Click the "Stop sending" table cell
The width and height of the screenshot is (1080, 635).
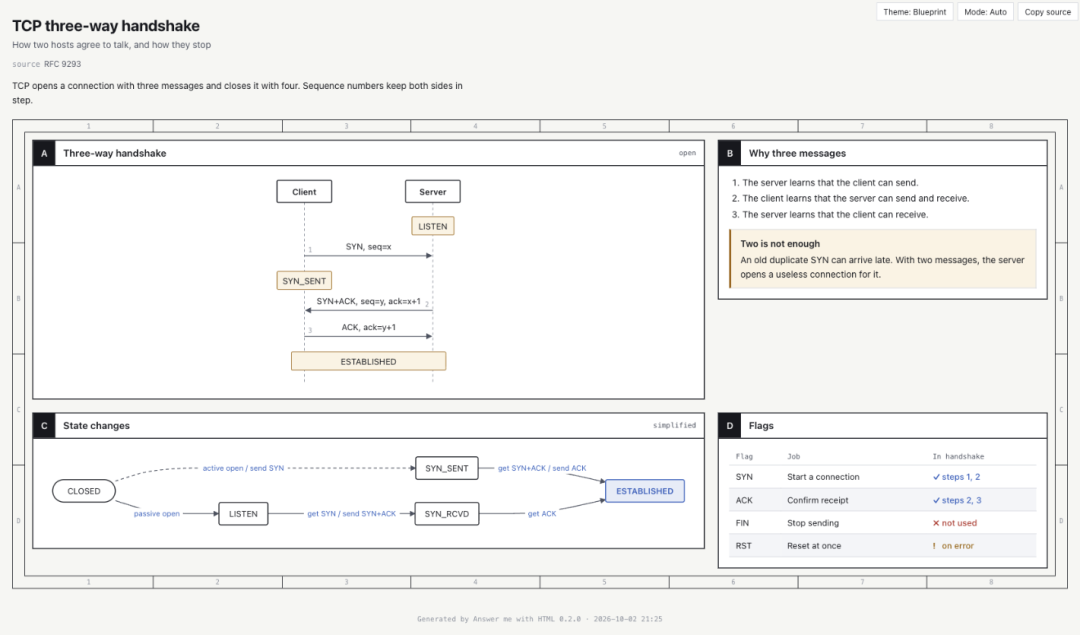pyautogui.click(x=813, y=523)
